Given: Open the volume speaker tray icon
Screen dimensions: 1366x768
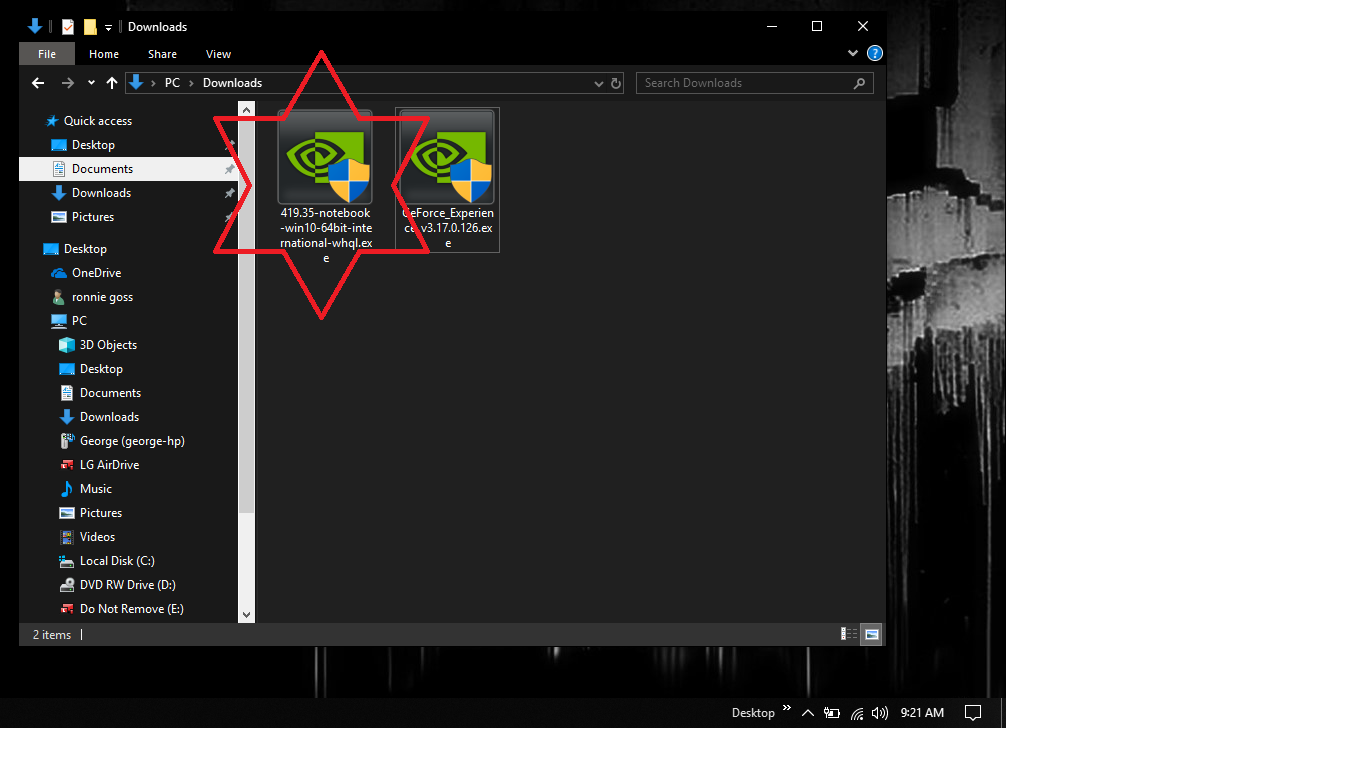Looking at the screenshot, I should 880,713.
